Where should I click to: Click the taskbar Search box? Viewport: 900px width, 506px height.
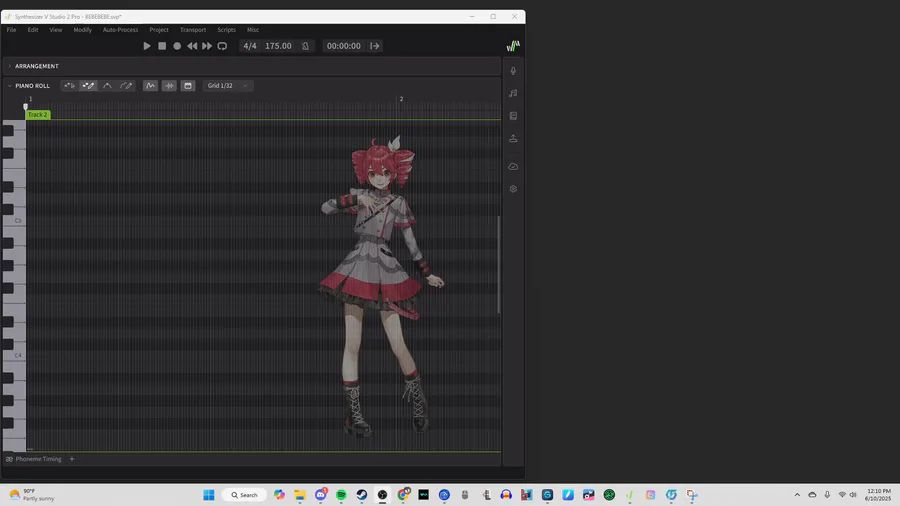[x=245, y=495]
